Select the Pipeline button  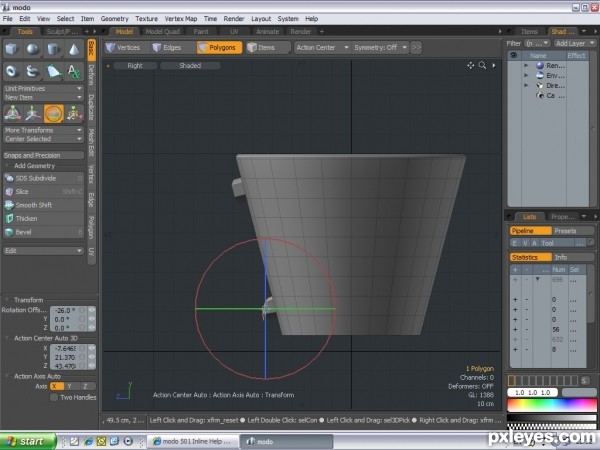[530, 231]
